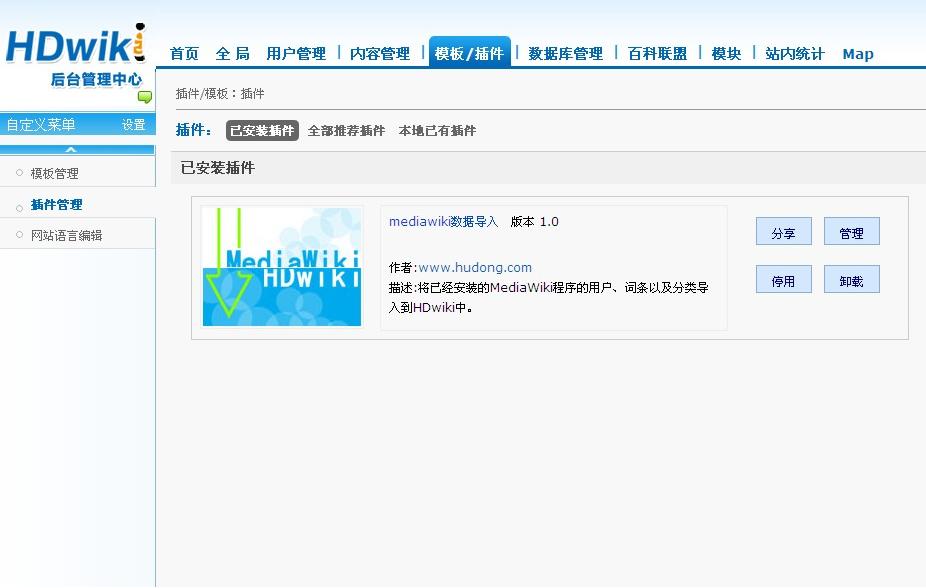Go to 网站语言编辑 in the sidebar
Image resolution: width=926 pixels, height=588 pixels.
click(66, 235)
